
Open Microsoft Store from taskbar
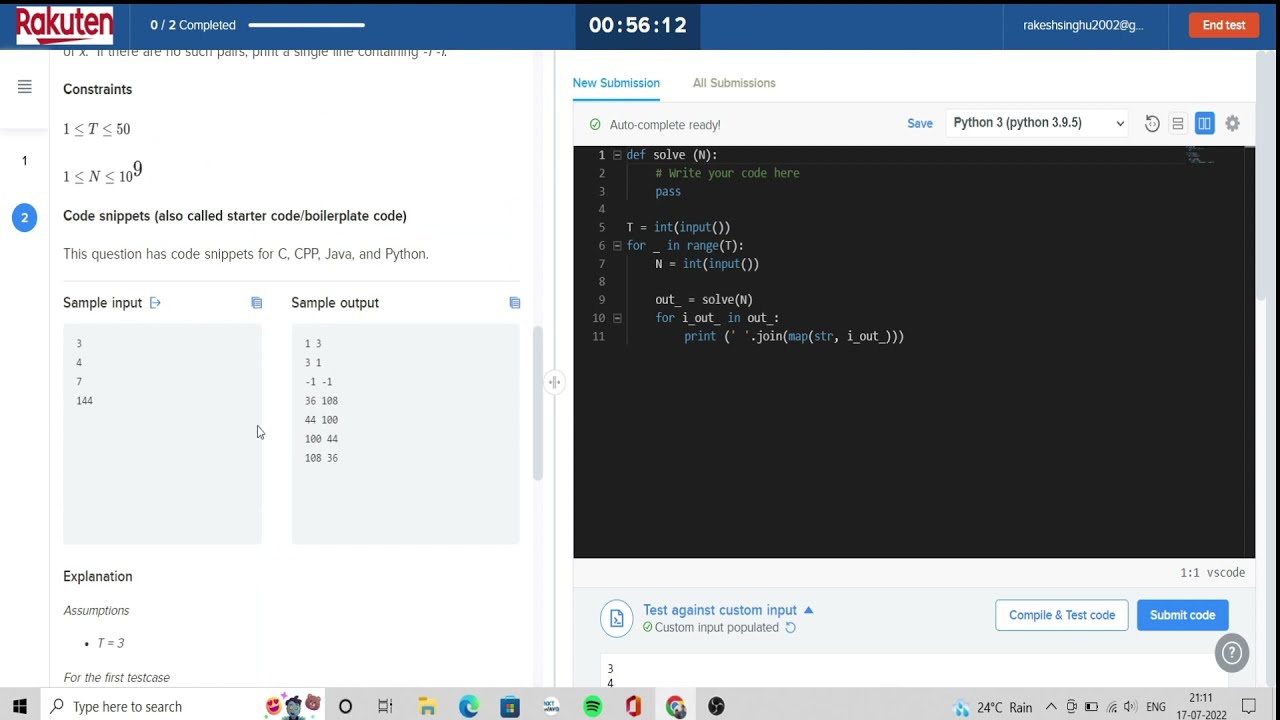point(510,707)
